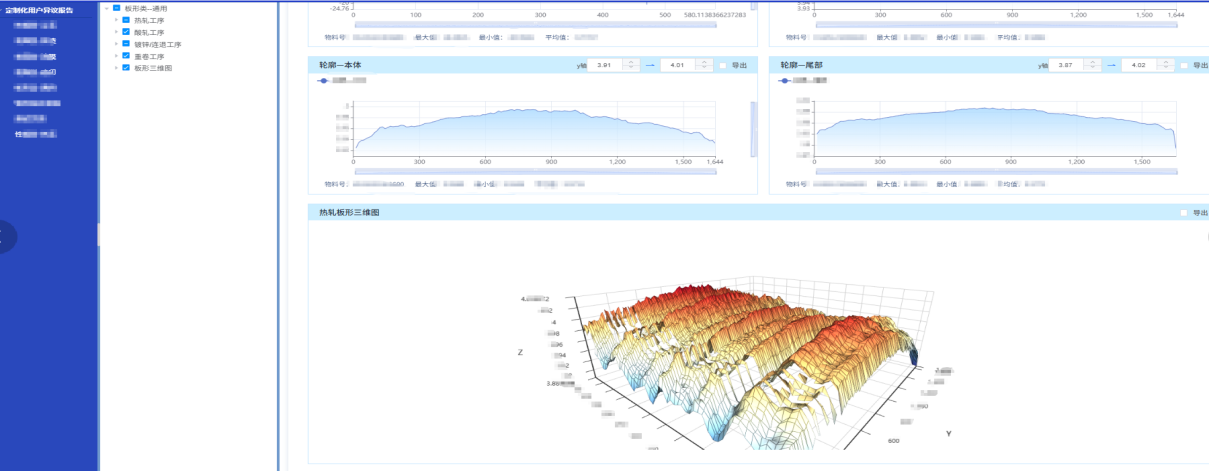
Task: Click the arrow between 3.91 and 4.01
Action: 650,65
